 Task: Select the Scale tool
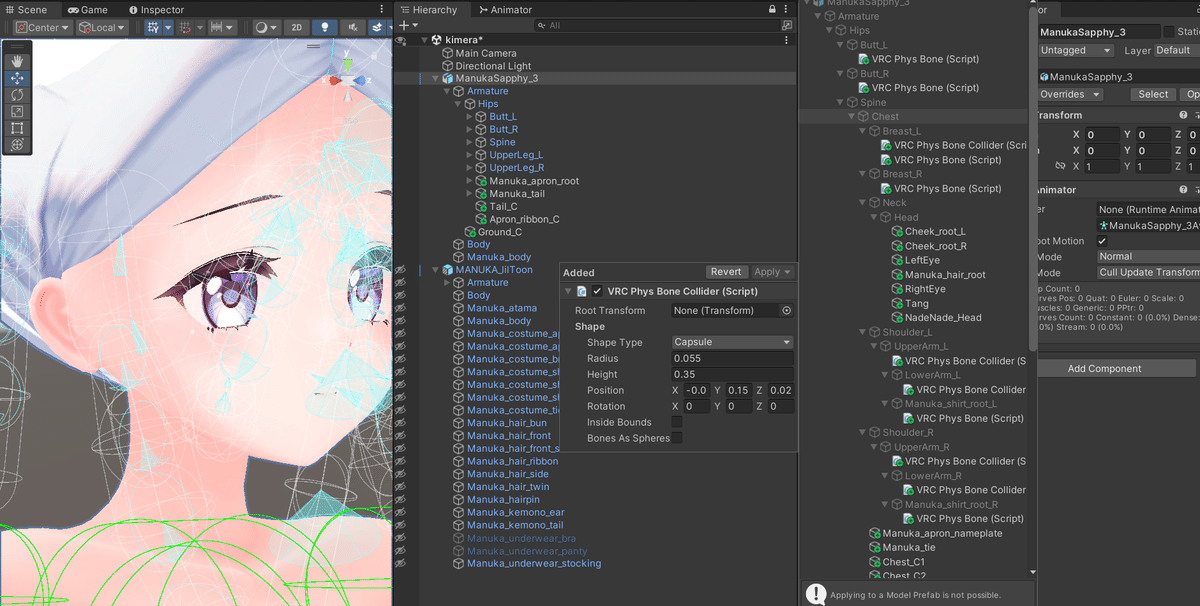[17, 112]
